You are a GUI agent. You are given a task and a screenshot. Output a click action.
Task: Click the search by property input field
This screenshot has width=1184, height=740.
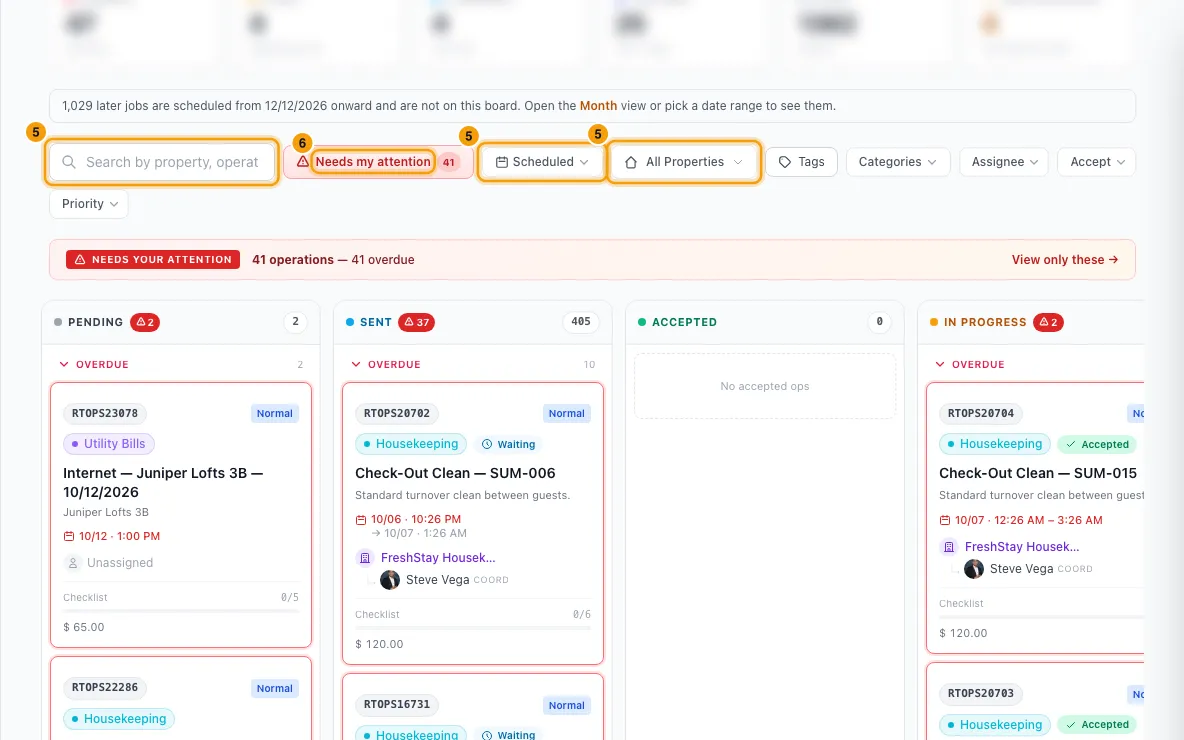[162, 162]
